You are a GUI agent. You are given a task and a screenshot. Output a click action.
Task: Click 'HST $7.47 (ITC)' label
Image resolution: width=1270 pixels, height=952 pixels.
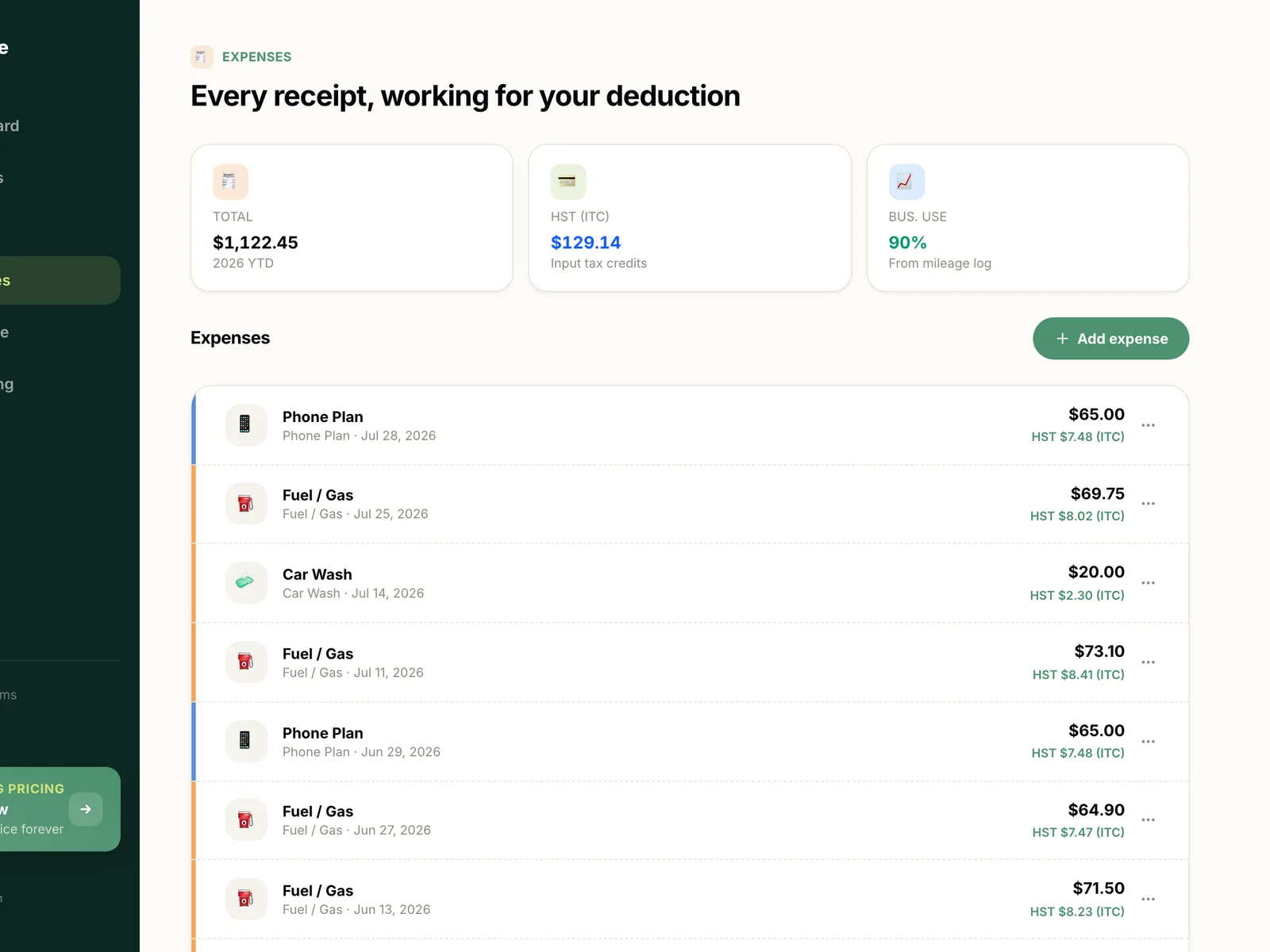click(1079, 832)
